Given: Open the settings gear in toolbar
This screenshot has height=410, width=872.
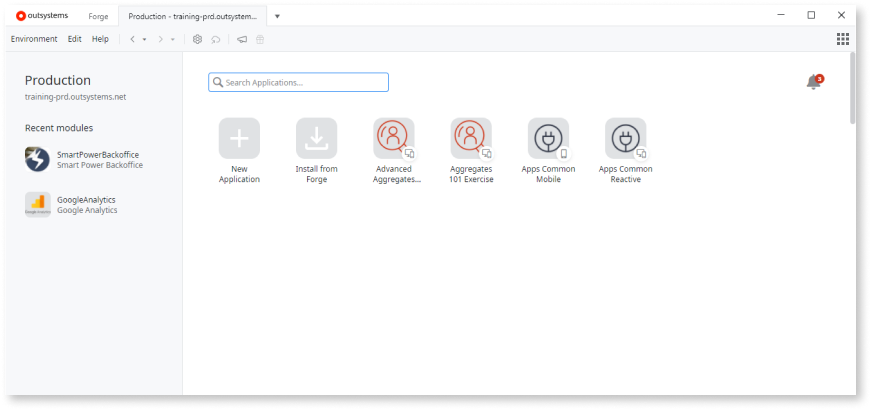Looking at the screenshot, I should (x=197, y=39).
